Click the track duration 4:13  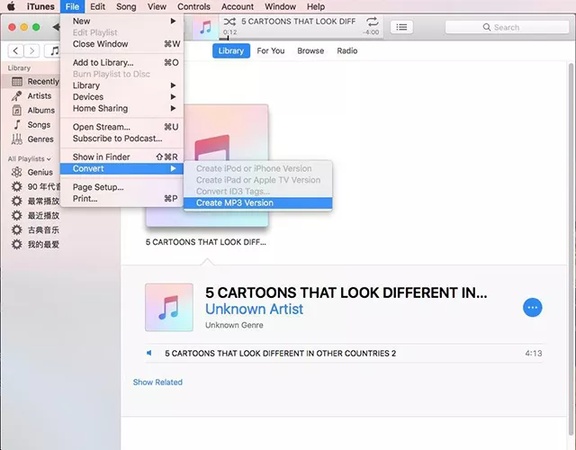(x=533, y=353)
